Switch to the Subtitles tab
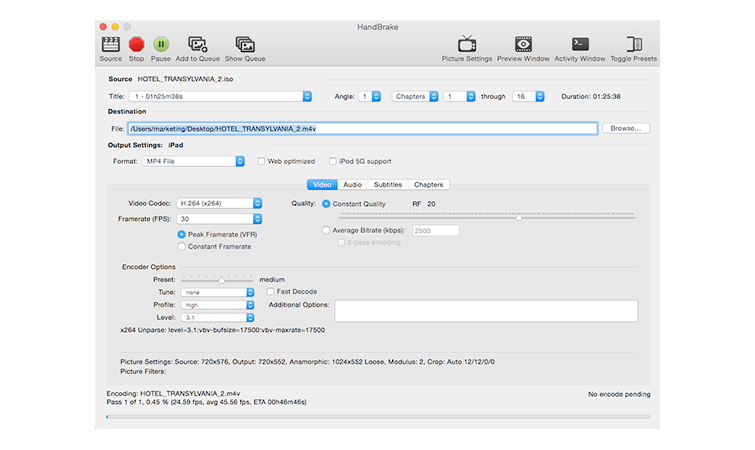This screenshot has width=755, height=450. coord(388,185)
